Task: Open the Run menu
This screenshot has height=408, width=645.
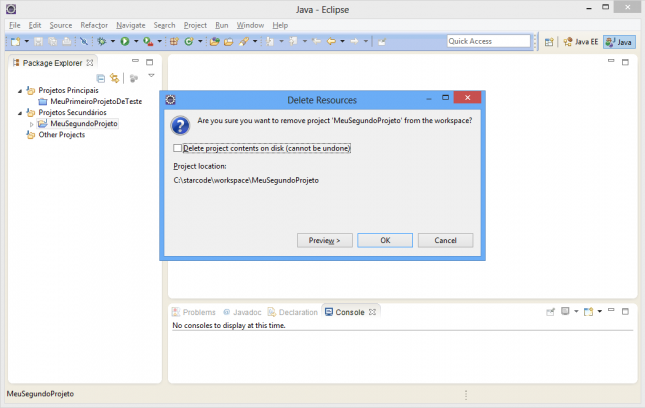Action: pos(222,26)
